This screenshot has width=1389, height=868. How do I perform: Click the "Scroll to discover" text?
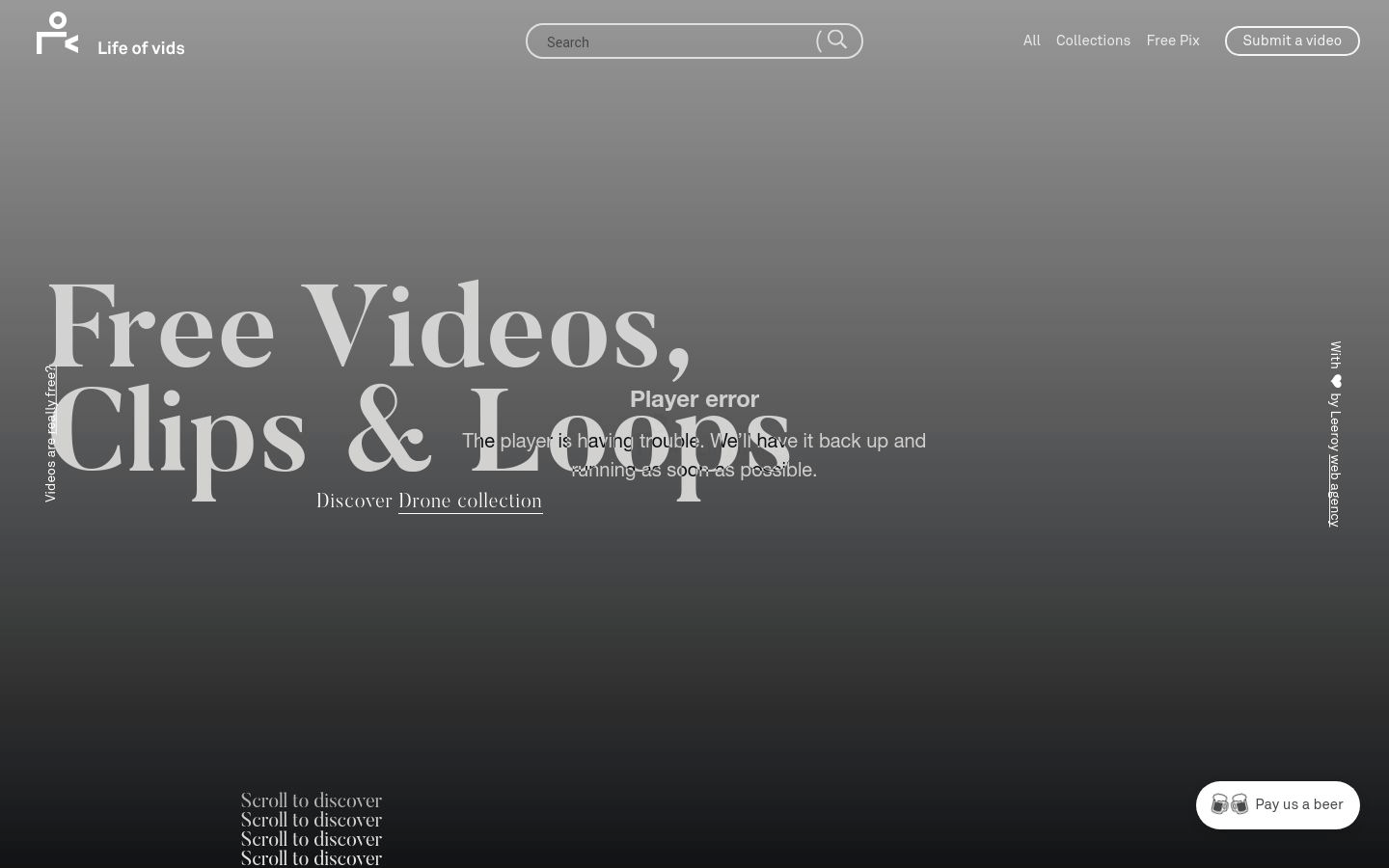311,800
